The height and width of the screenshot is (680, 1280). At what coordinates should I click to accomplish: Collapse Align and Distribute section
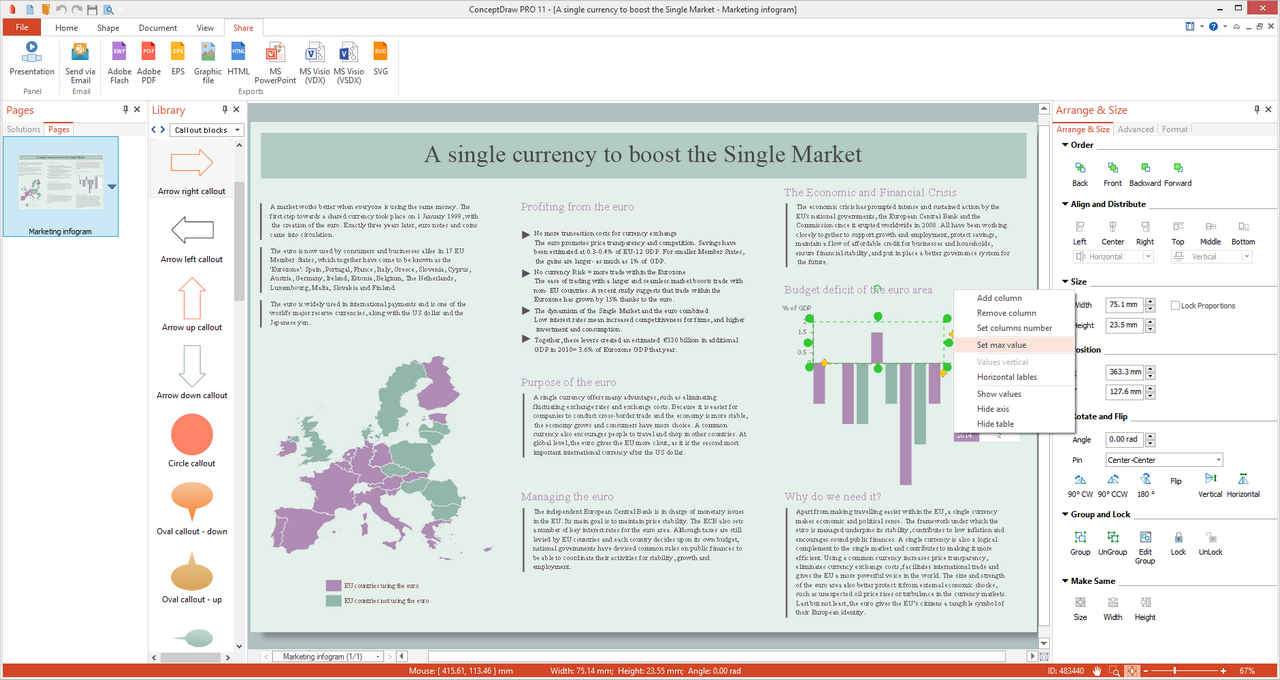tap(1064, 204)
